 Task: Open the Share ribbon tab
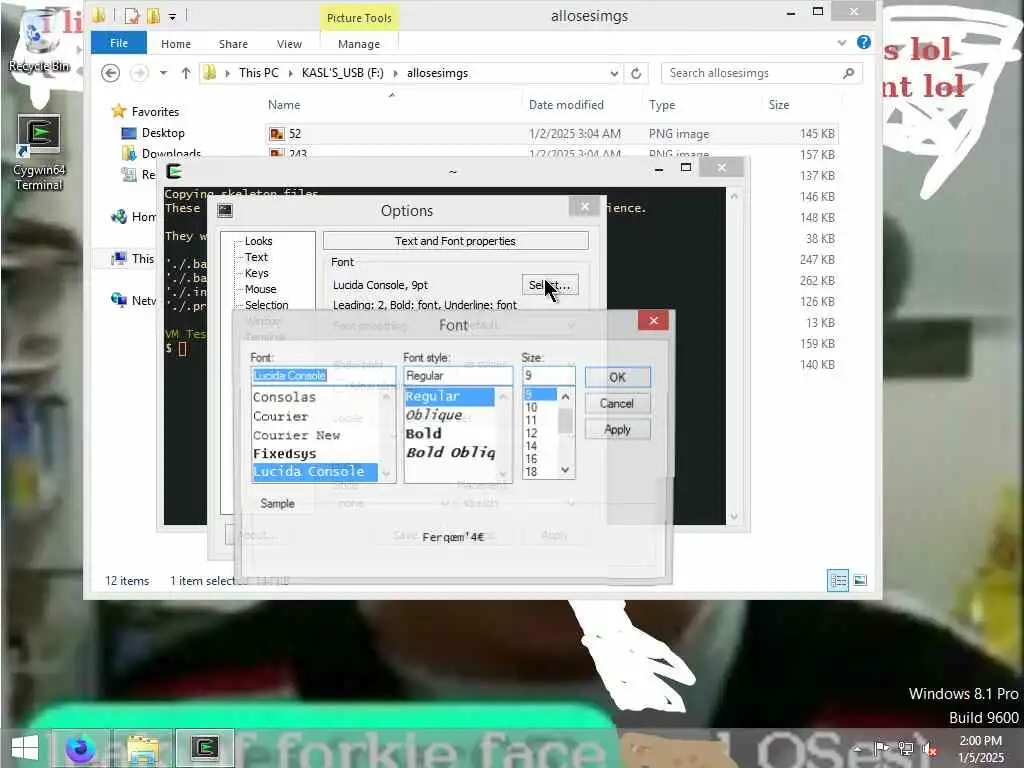click(233, 44)
